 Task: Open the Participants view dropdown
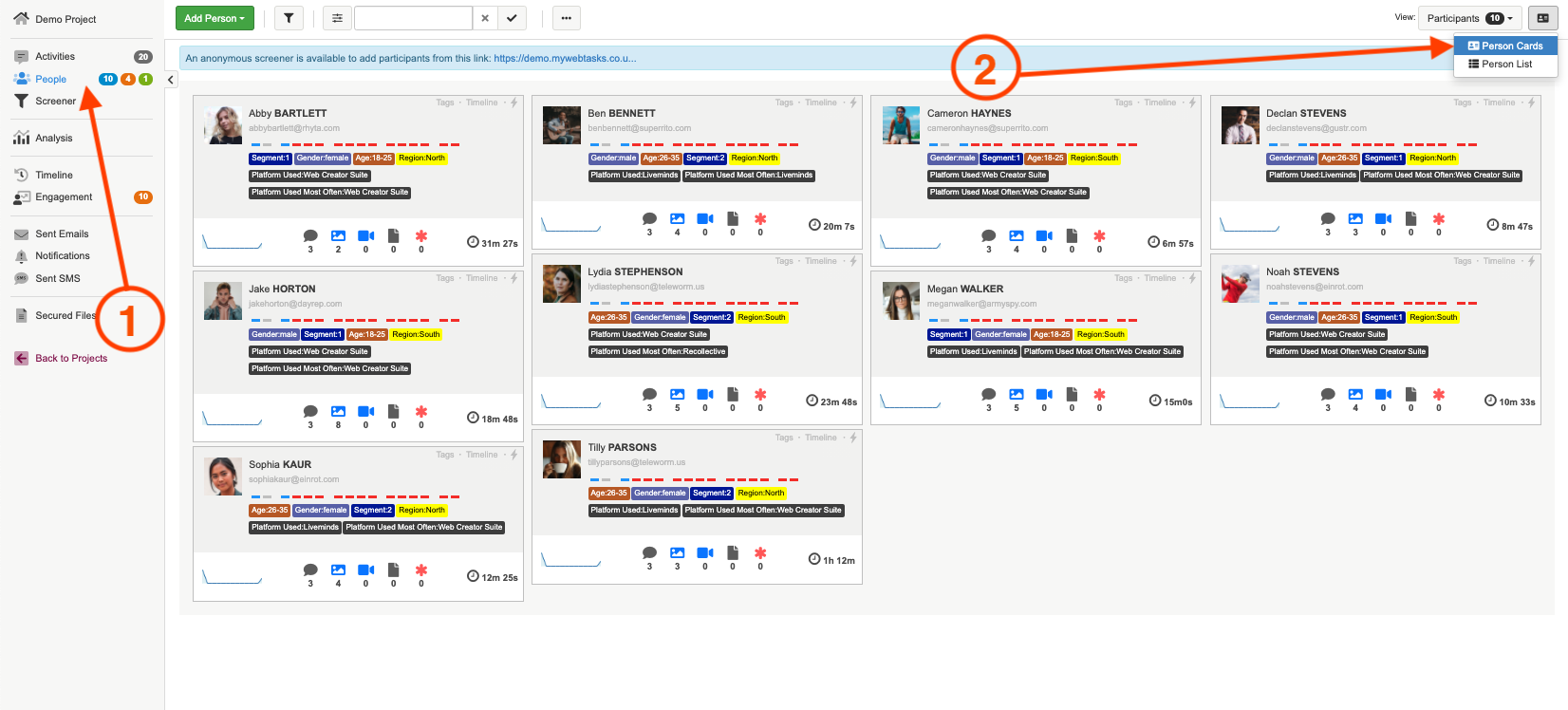1468,18
